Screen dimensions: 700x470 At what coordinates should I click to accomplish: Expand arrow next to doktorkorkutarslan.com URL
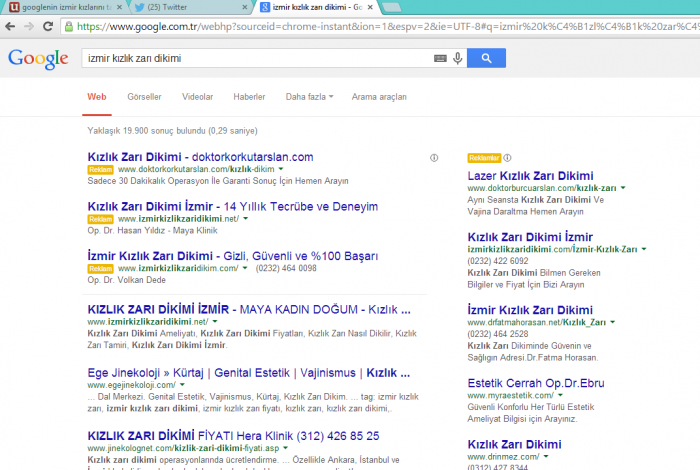[281, 169]
